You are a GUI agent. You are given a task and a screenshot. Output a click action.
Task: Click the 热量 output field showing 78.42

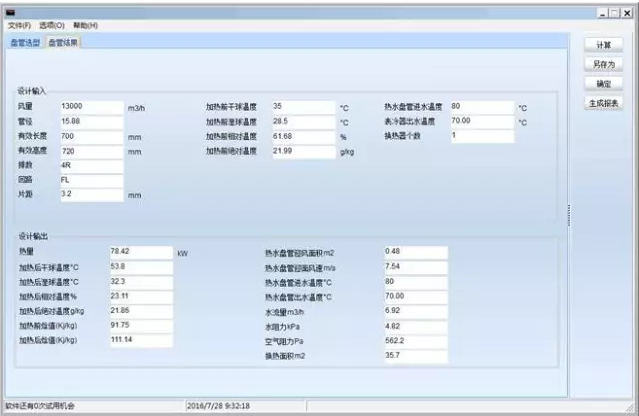tap(141, 252)
